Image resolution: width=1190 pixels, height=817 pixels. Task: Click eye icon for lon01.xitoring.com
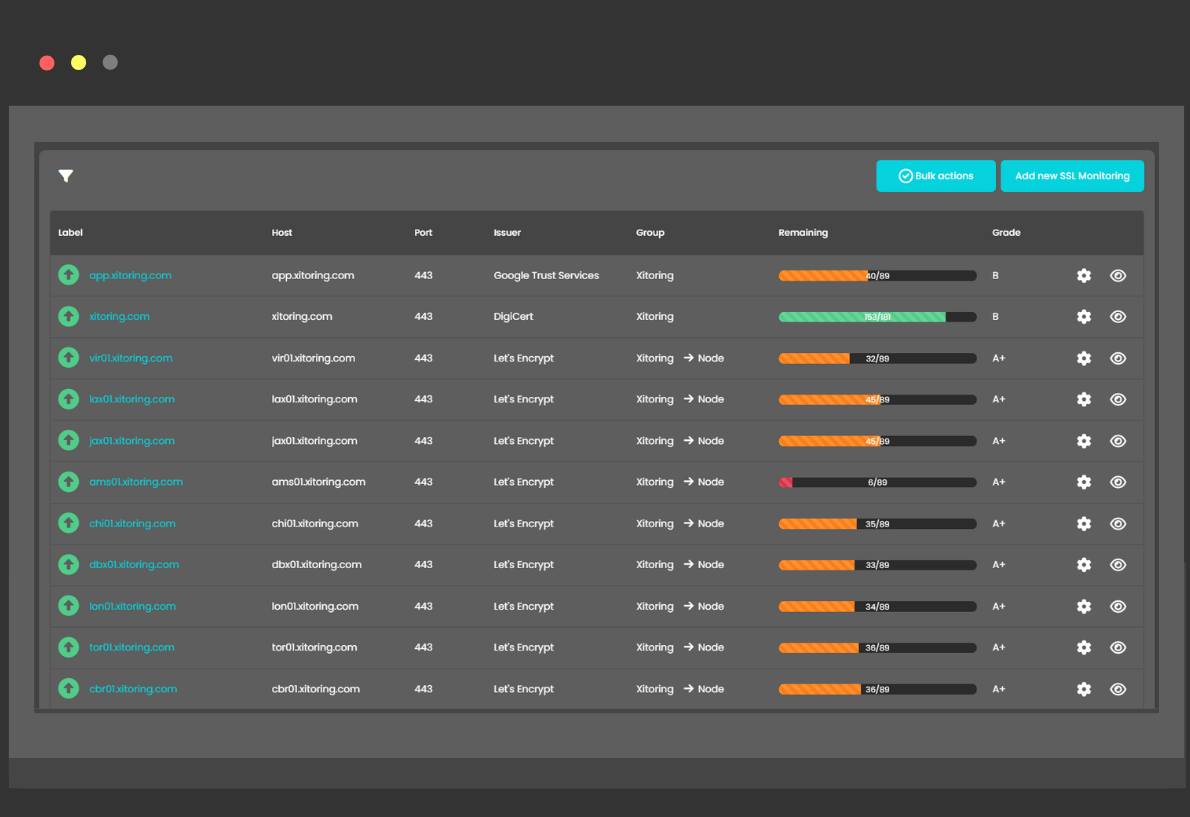click(x=1118, y=606)
